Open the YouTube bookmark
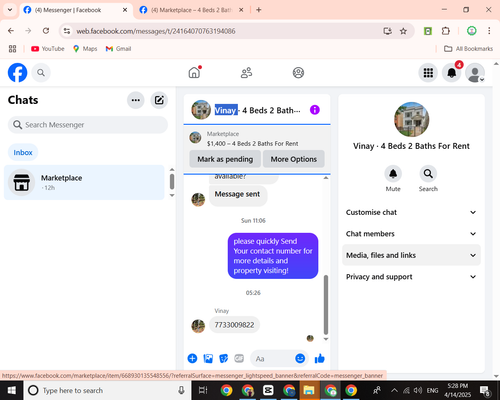The width and height of the screenshot is (500, 400). tap(48, 49)
